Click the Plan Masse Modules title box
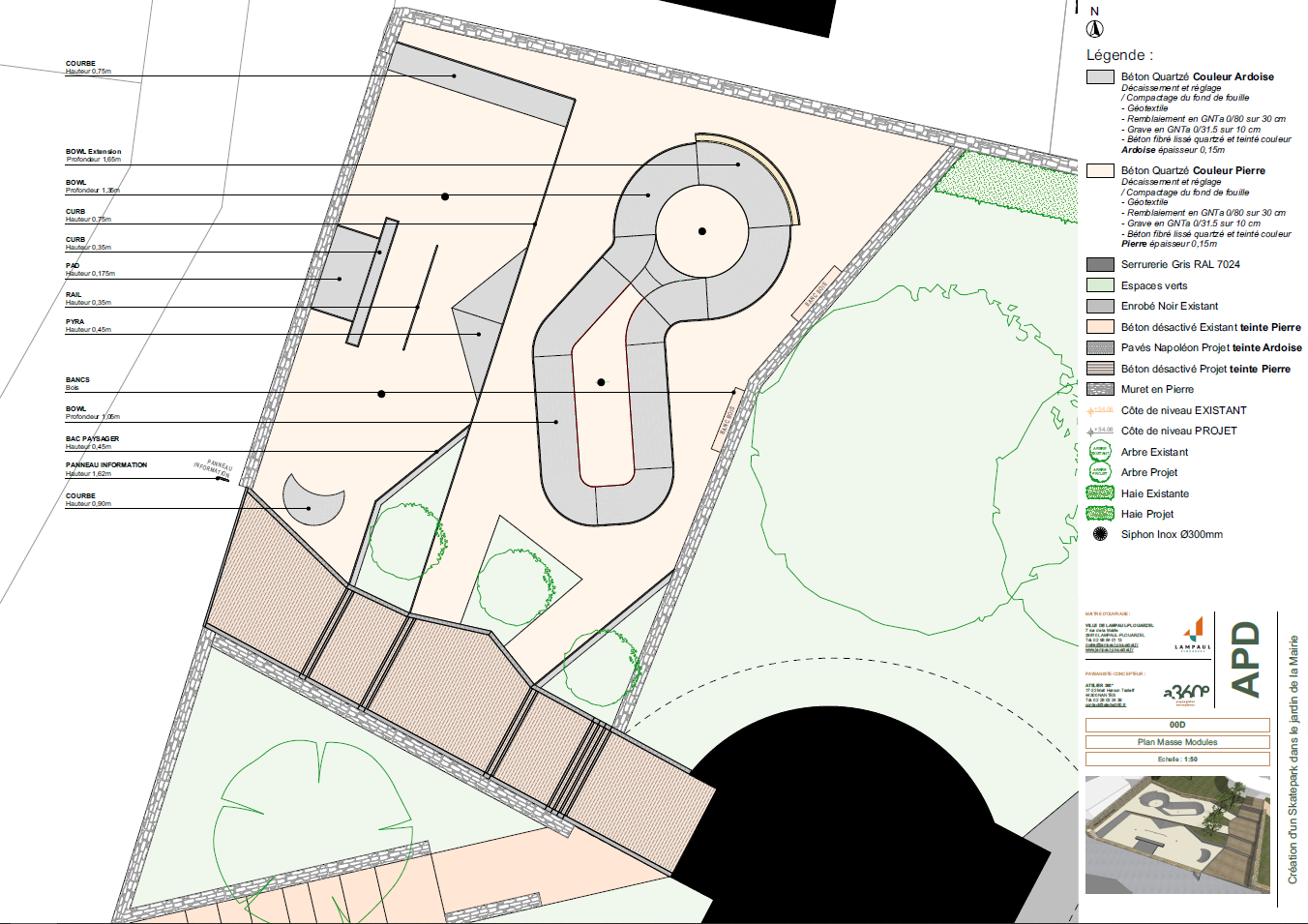Screen dimensions: 1308x924 [x=1177, y=742]
